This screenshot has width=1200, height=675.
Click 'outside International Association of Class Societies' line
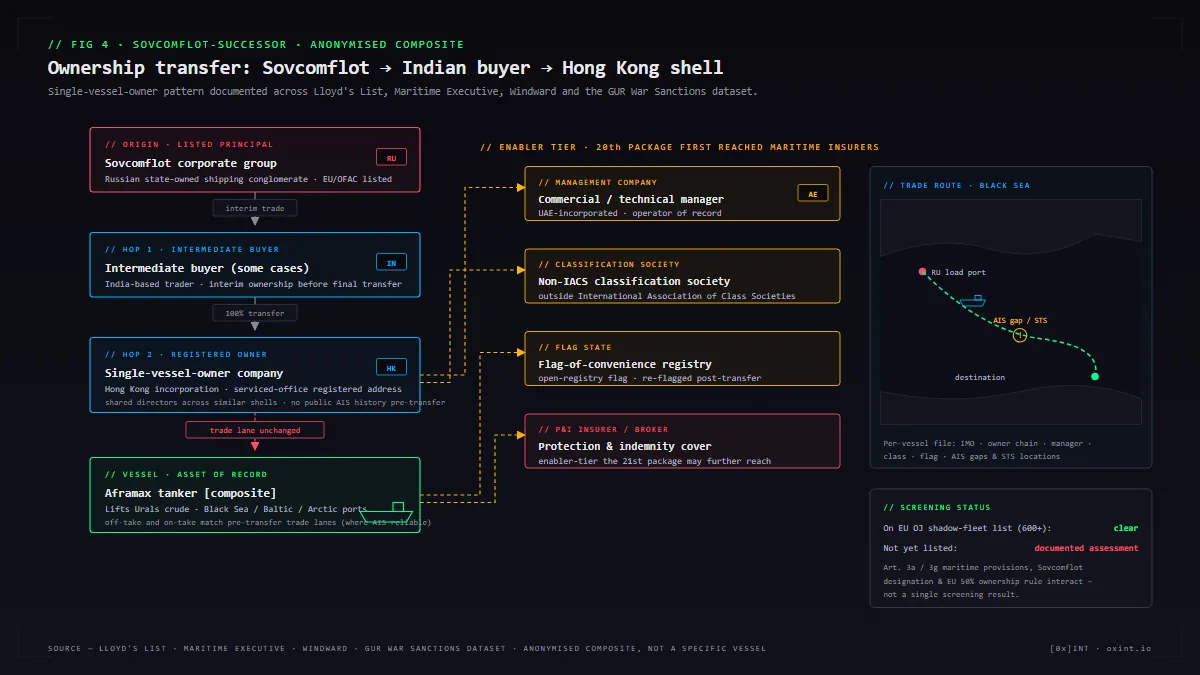click(667, 296)
